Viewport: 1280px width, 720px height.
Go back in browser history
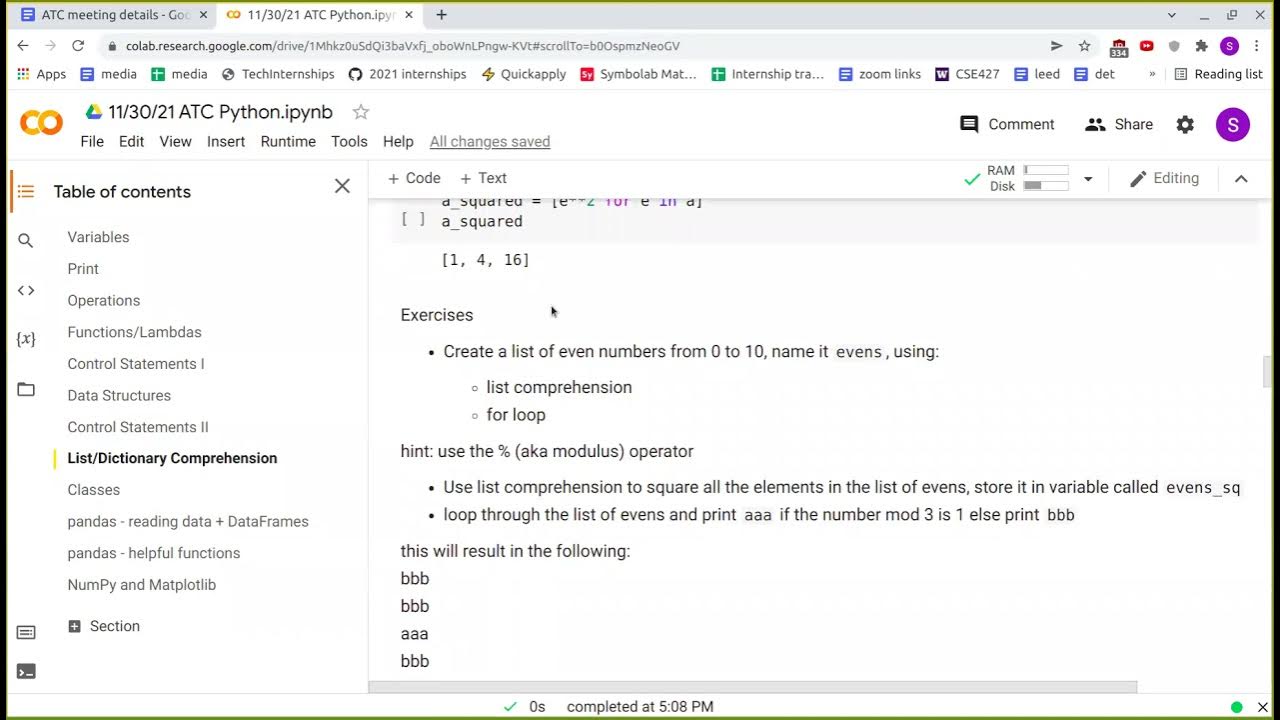click(x=23, y=46)
